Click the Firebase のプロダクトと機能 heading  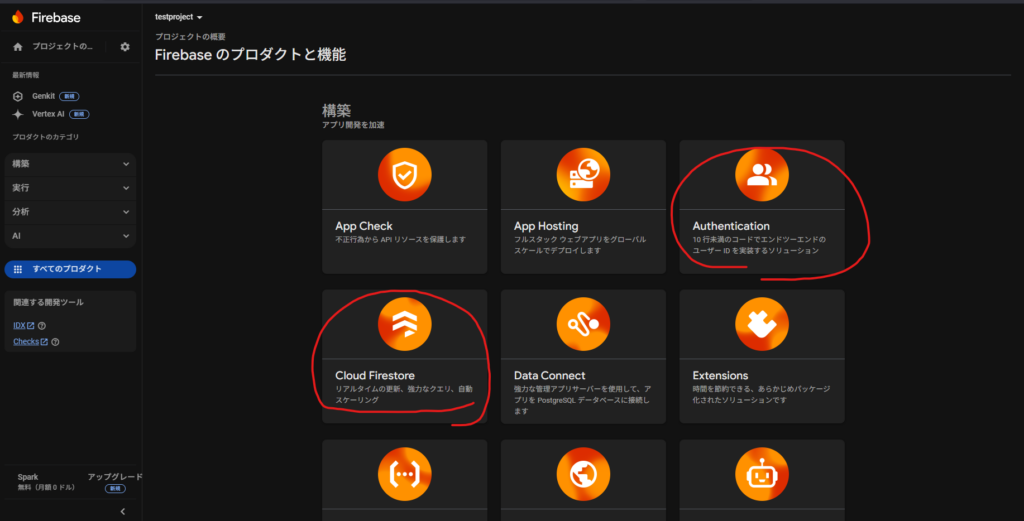250,55
